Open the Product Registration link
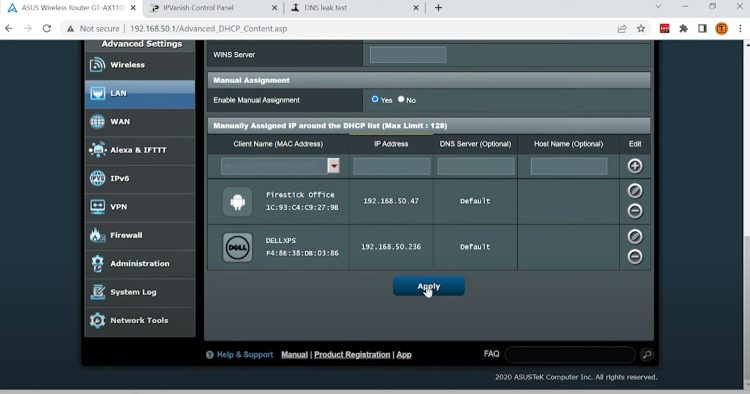The image size is (750, 394). click(x=352, y=354)
